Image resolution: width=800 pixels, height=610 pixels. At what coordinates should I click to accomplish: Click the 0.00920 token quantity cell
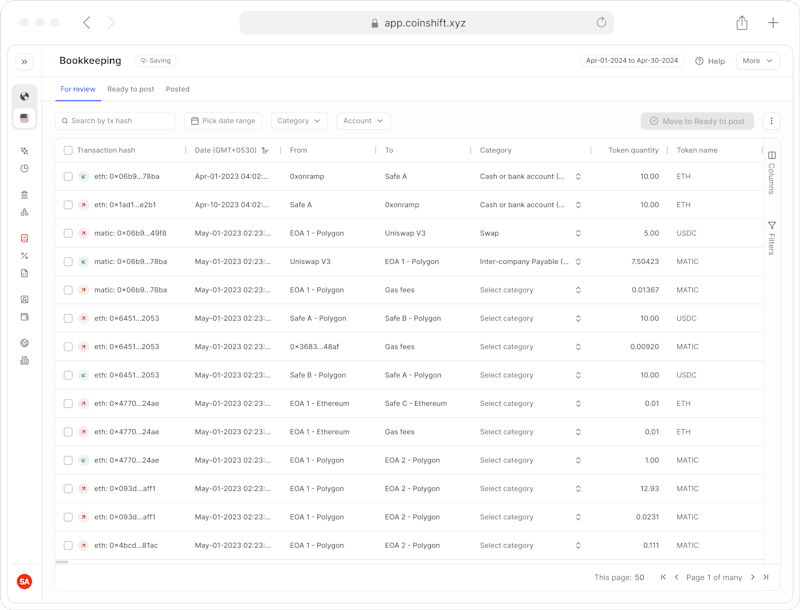pyautogui.click(x=644, y=347)
